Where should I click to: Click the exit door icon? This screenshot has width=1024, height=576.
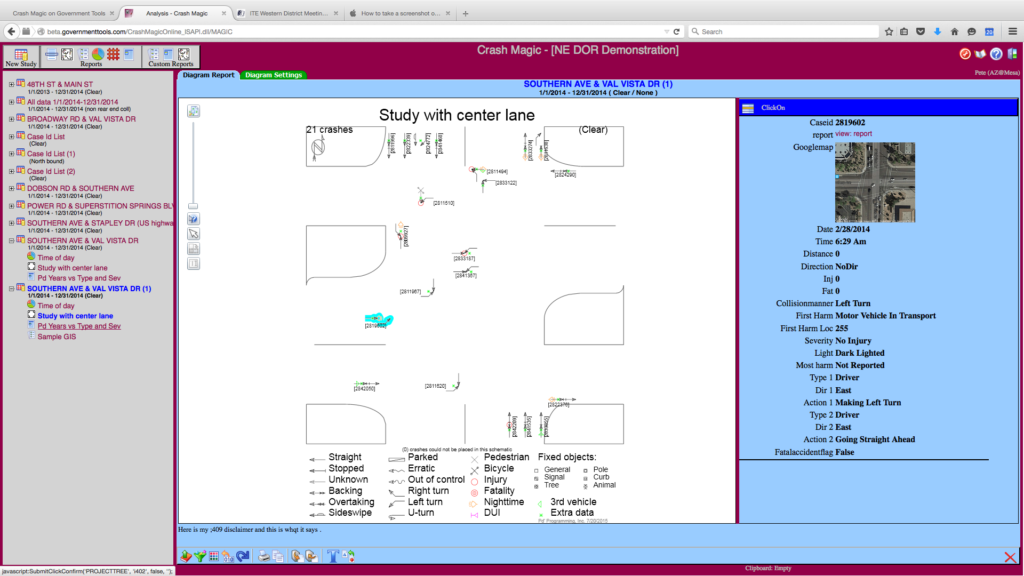(x=1012, y=54)
